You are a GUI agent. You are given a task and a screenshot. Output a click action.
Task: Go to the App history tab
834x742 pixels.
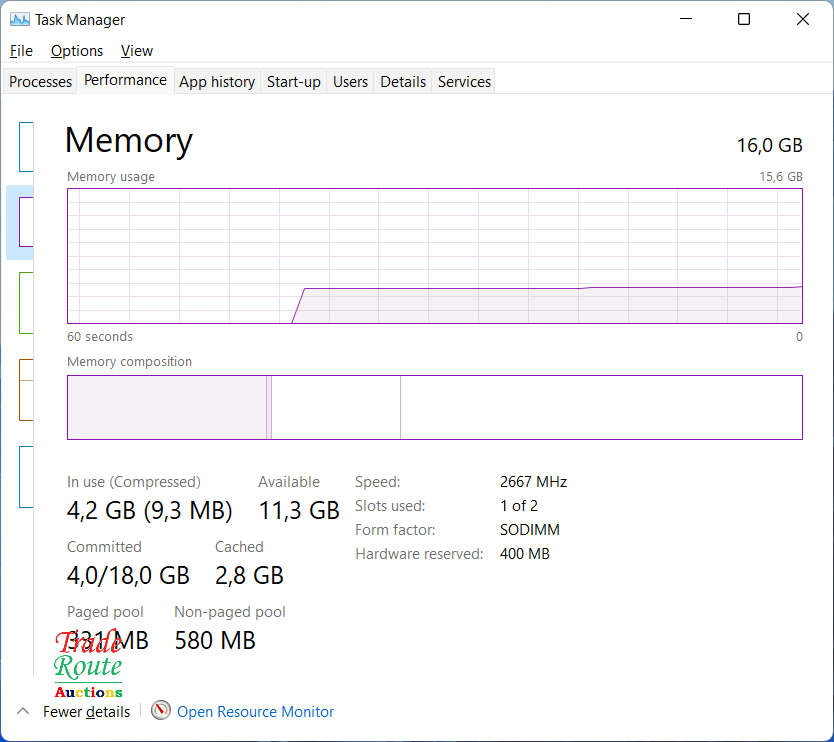(x=217, y=82)
